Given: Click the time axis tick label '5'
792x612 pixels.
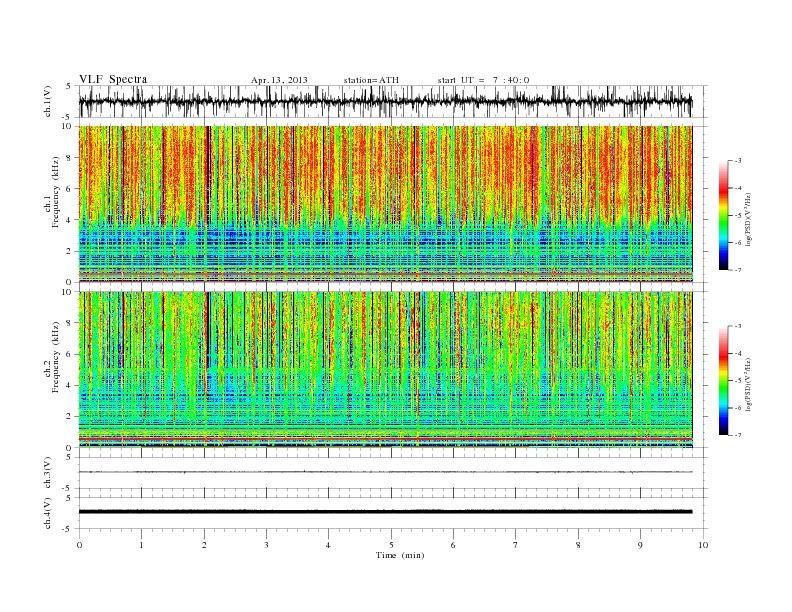Looking at the screenshot, I should [x=391, y=545].
